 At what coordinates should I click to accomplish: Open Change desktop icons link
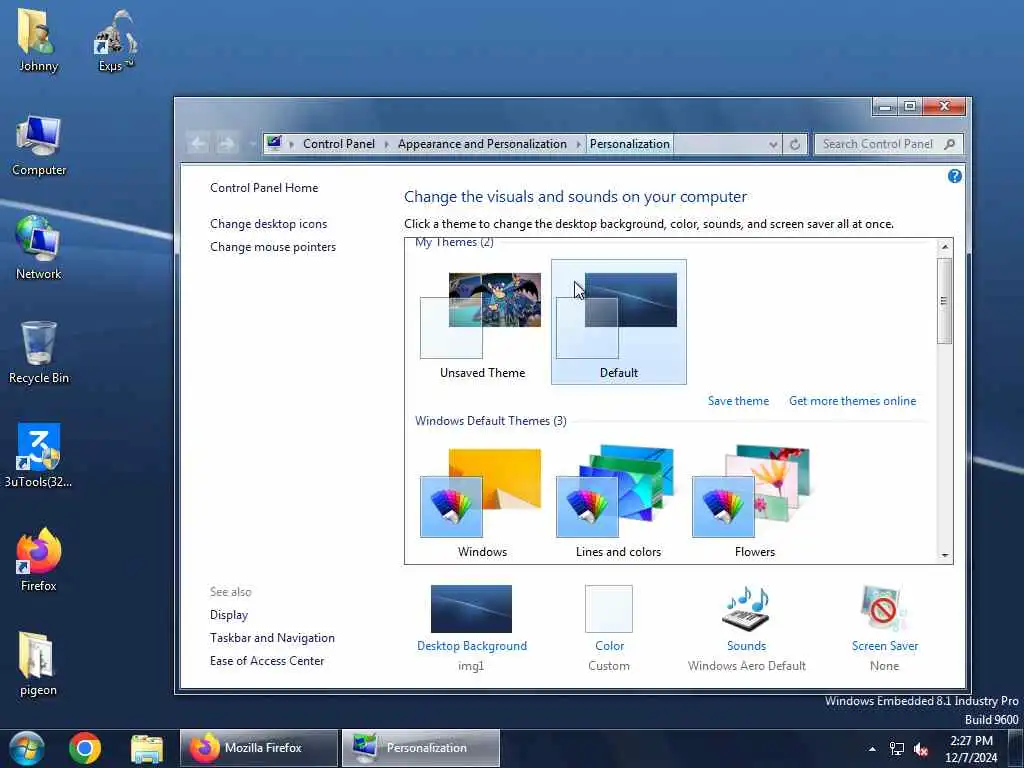[268, 223]
